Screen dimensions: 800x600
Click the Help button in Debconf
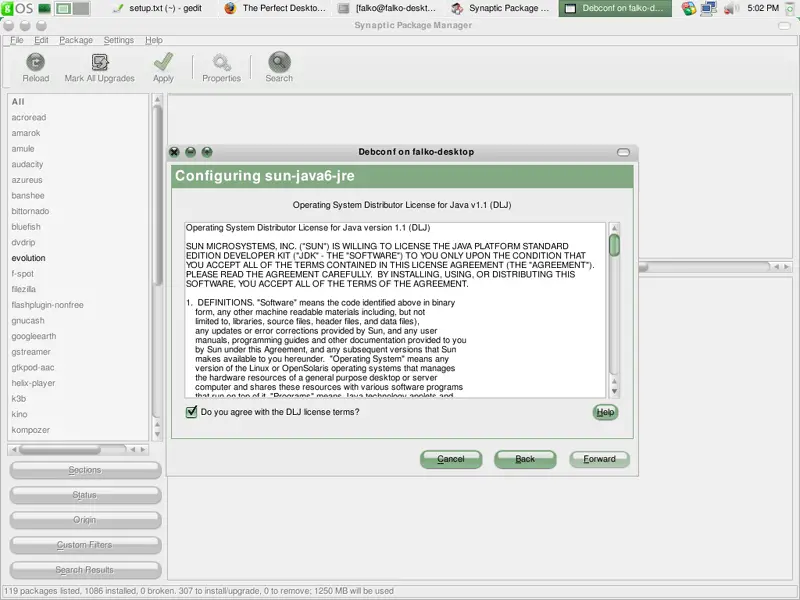tap(605, 412)
